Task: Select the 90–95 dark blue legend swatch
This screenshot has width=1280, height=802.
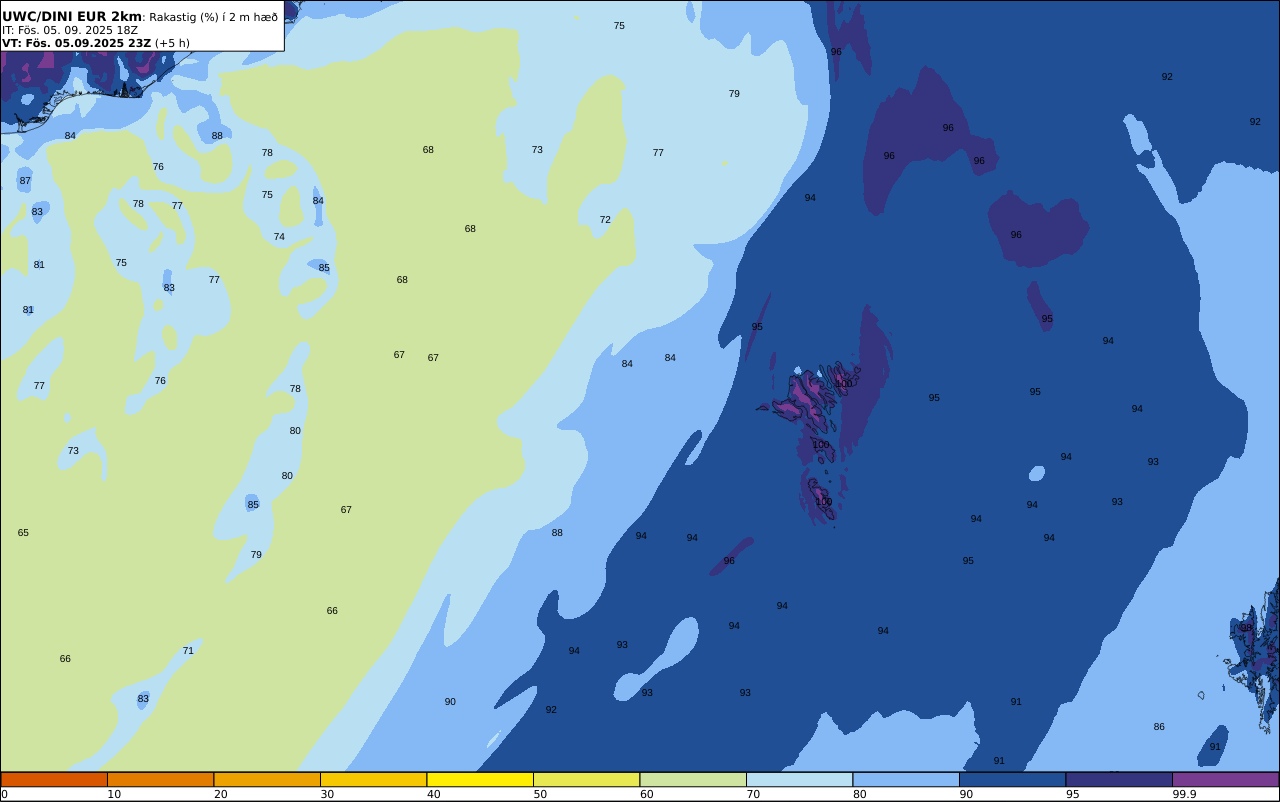Action: tap(1012, 779)
